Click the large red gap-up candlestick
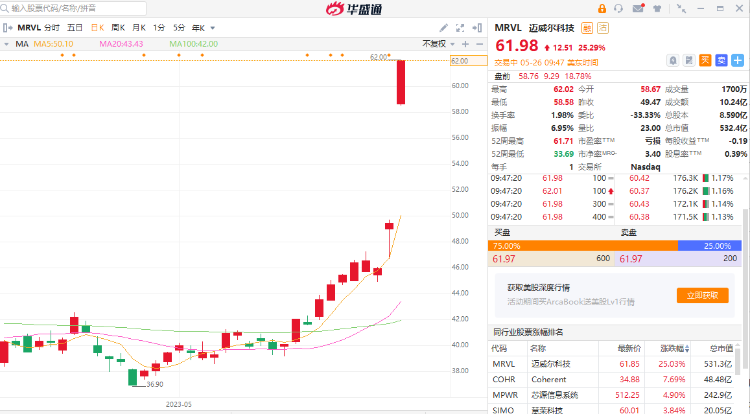Screen dimensions: 750x414 (401, 82)
